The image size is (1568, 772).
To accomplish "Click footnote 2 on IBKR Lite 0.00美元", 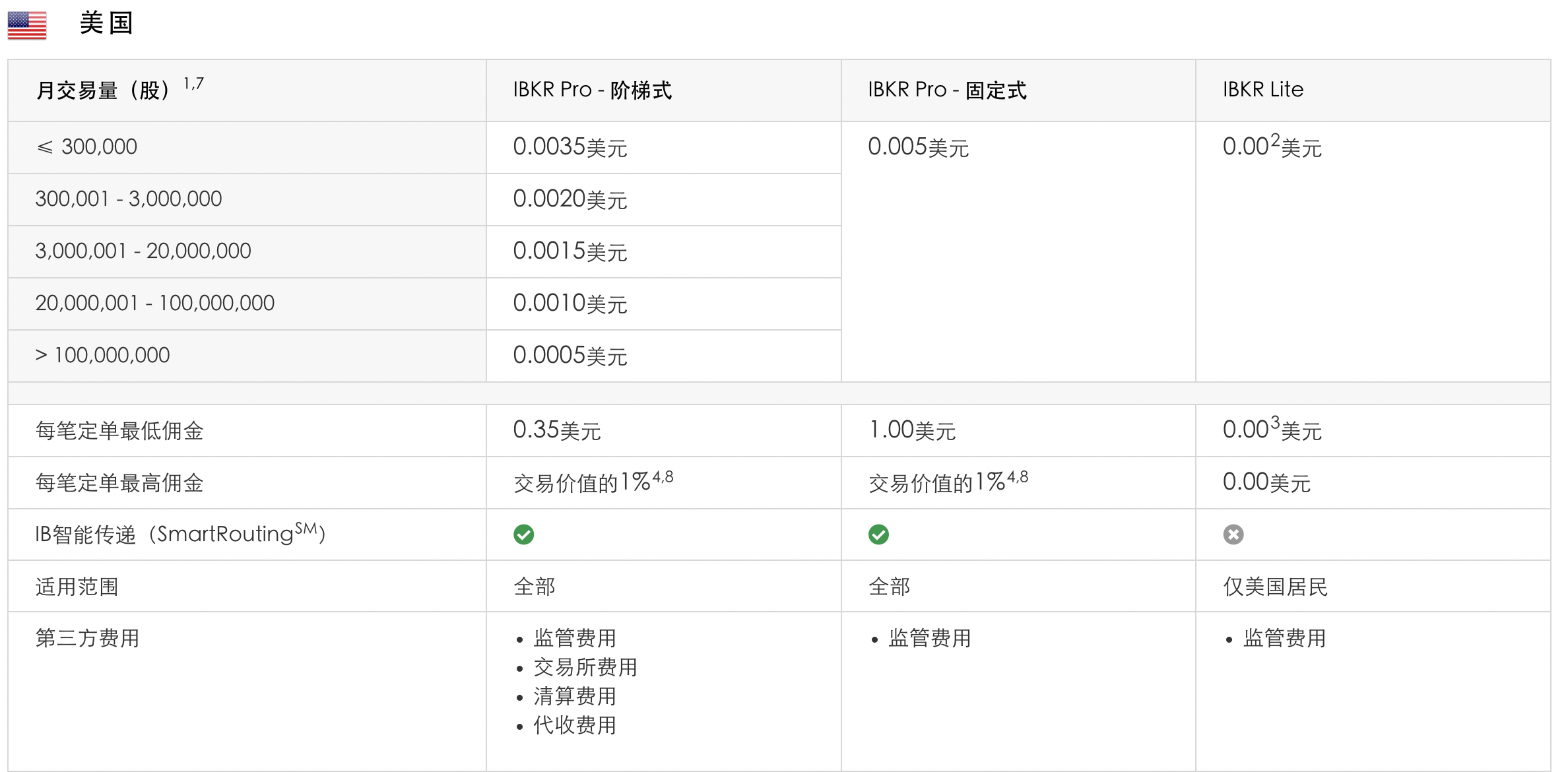I will click(x=1275, y=139).
